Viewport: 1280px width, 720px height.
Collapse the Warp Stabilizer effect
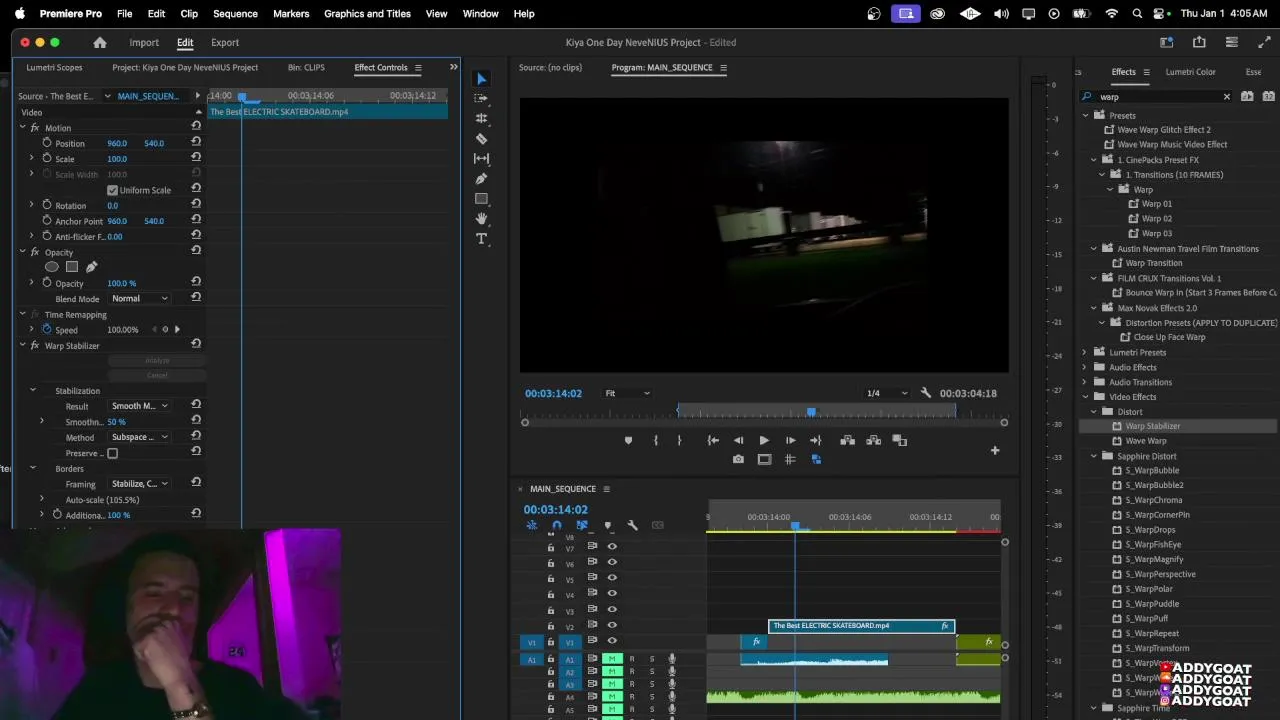click(22, 346)
